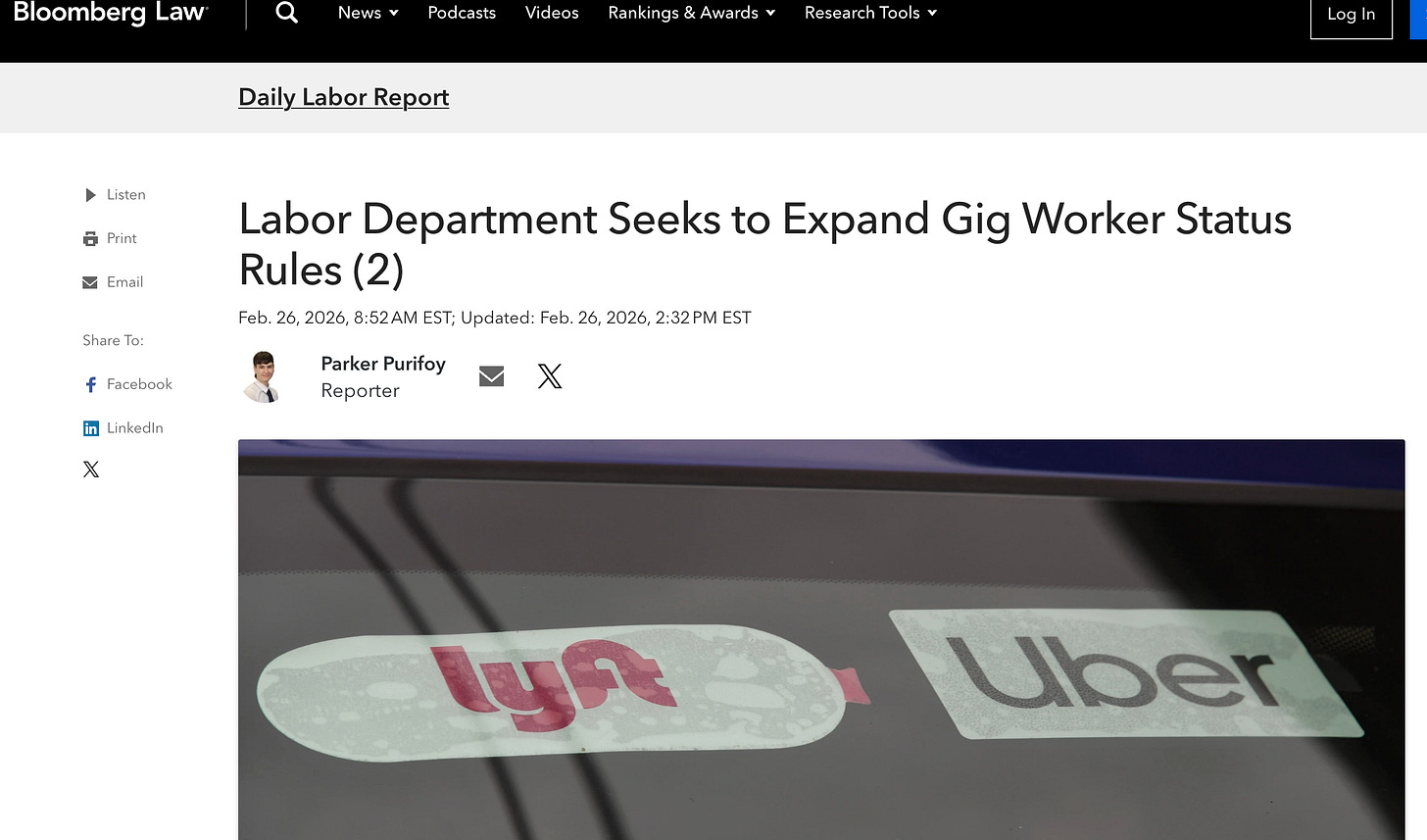Open the search magnifier icon
The image size is (1427, 840).
(x=286, y=12)
